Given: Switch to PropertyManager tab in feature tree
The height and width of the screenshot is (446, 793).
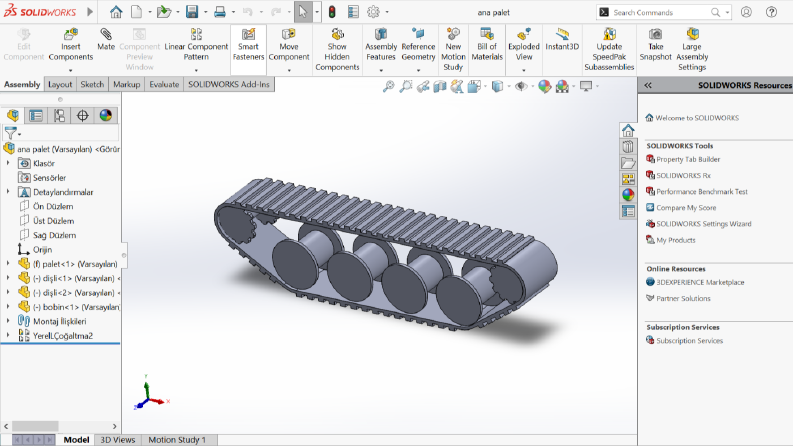Looking at the screenshot, I should pos(36,116).
